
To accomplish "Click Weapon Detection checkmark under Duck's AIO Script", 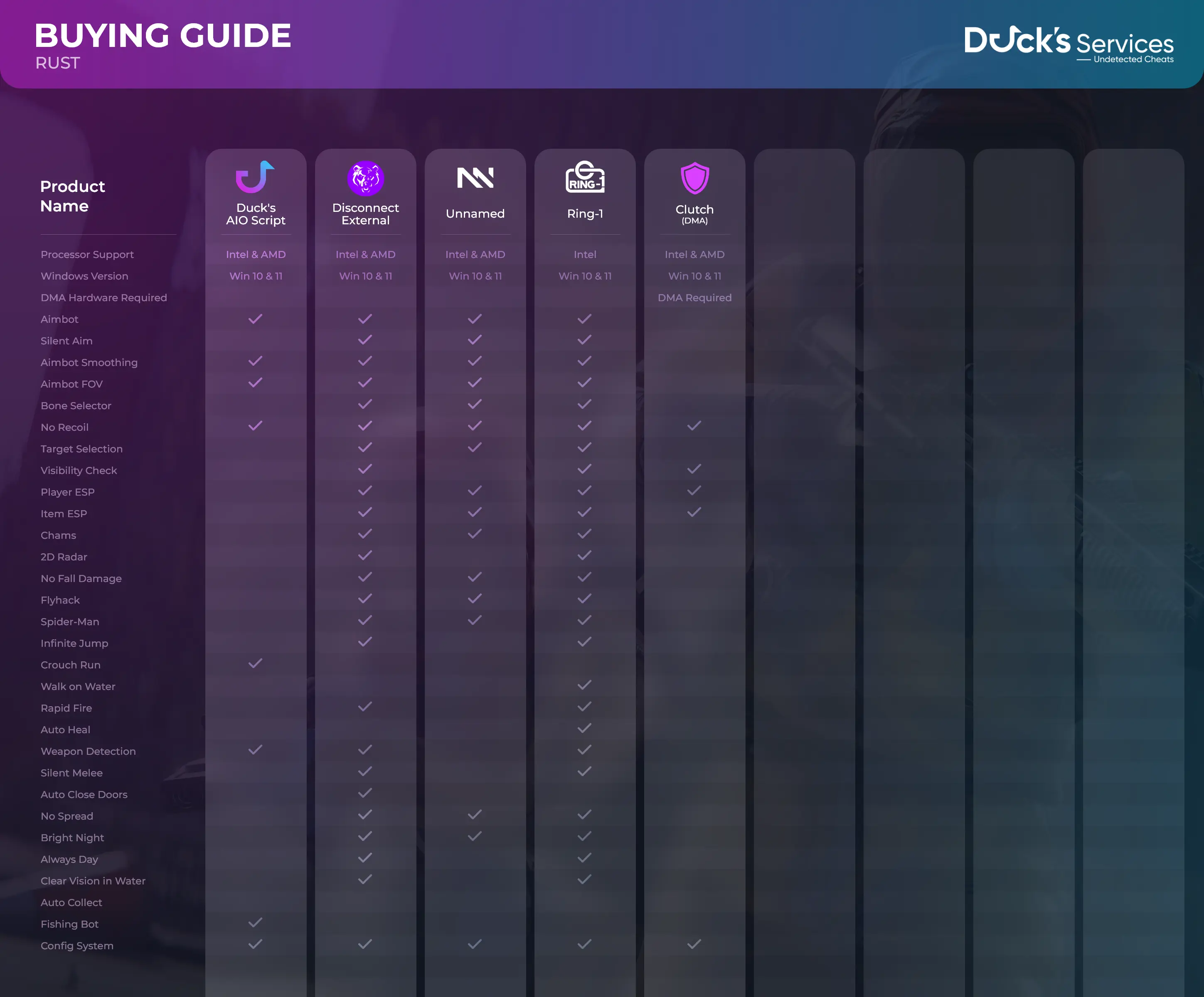I will coord(255,749).
